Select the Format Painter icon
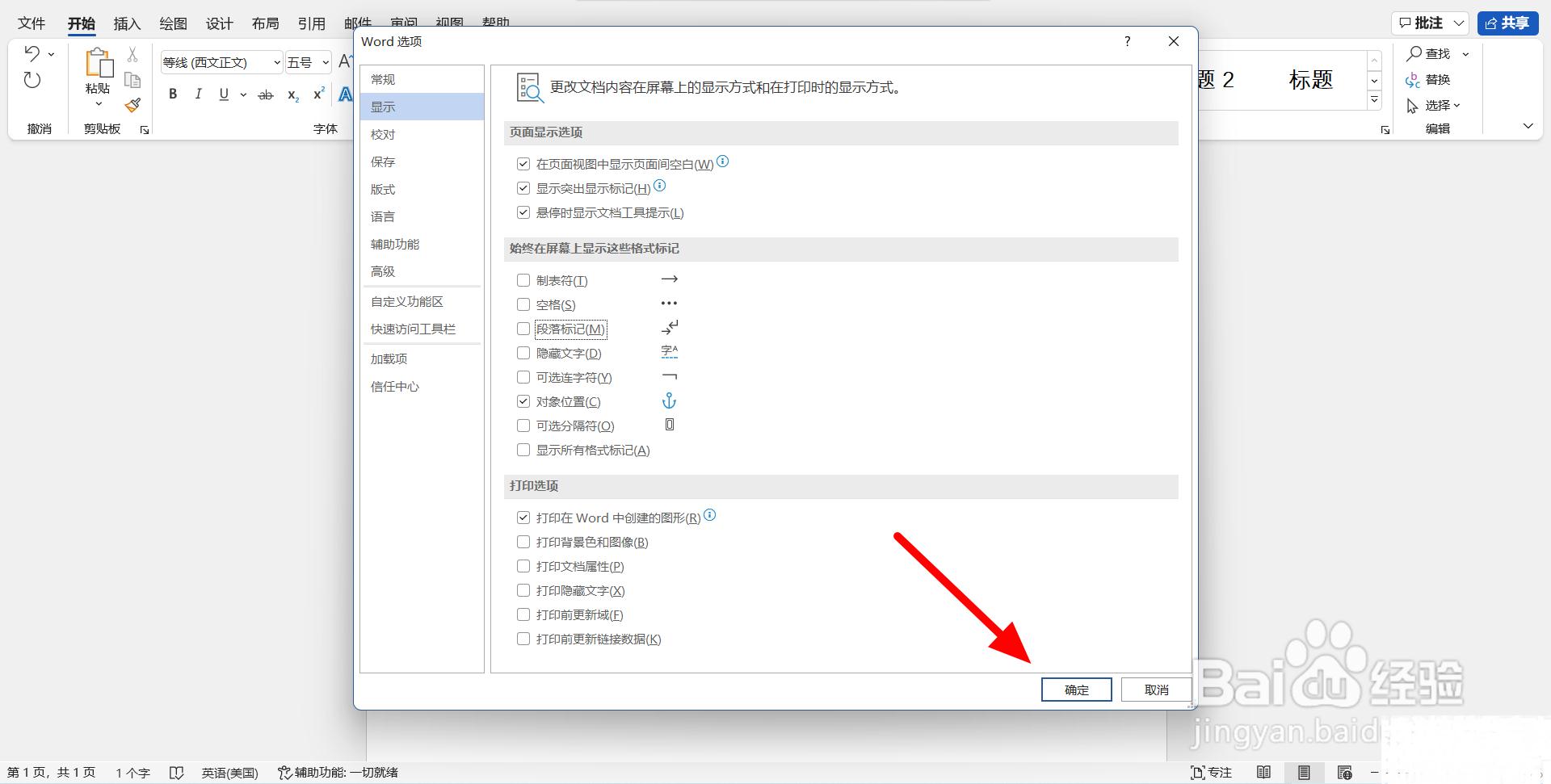 point(132,105)
